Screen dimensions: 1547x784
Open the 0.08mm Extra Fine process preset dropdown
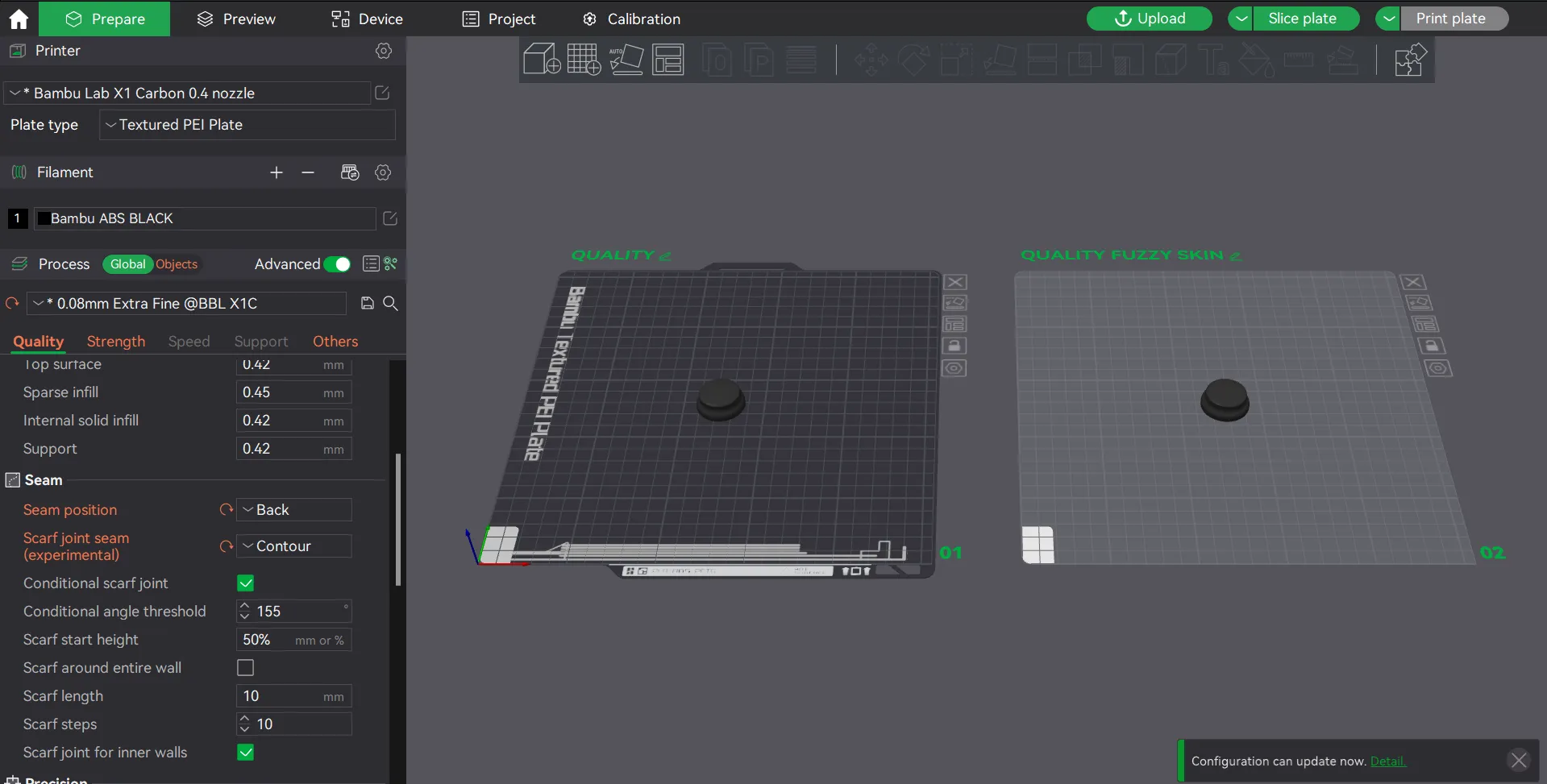tap(187, 303)
